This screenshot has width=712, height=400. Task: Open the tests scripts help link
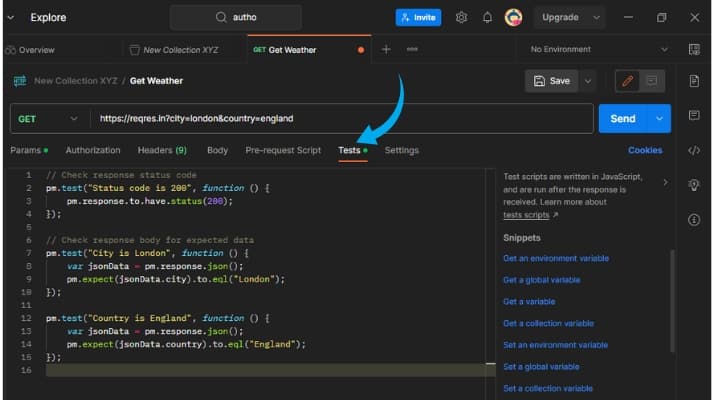(526, 215)
